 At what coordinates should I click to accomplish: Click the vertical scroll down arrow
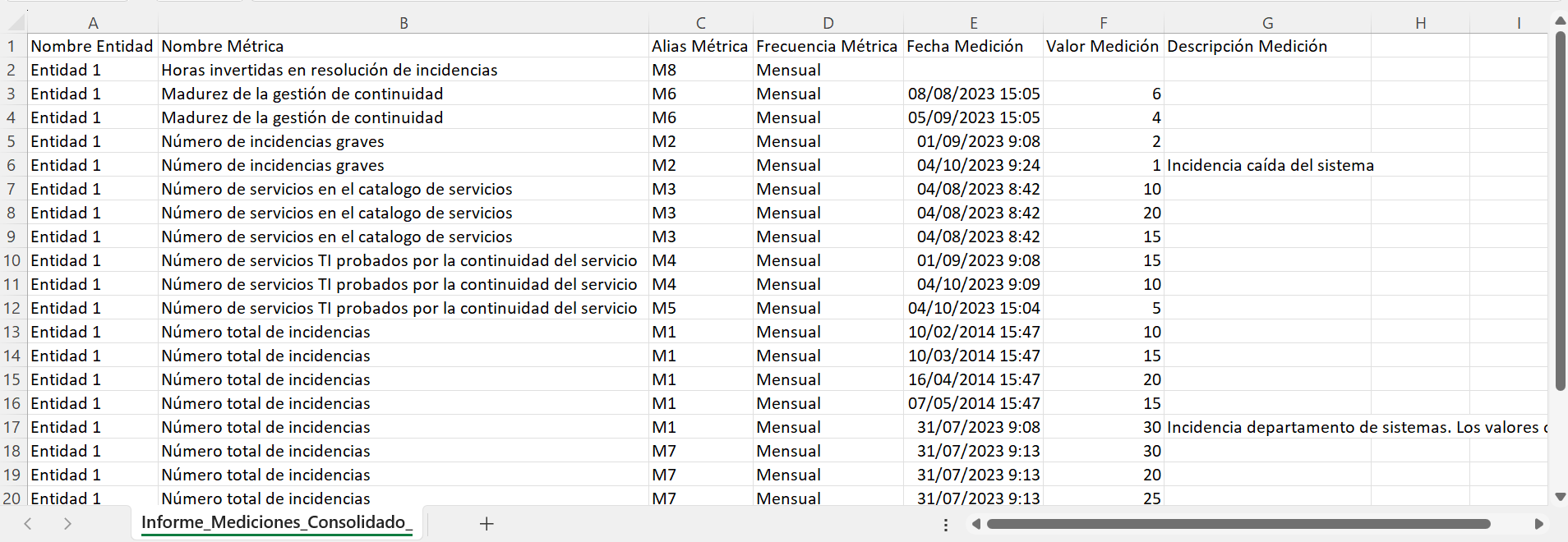[x=1560, y=497]
